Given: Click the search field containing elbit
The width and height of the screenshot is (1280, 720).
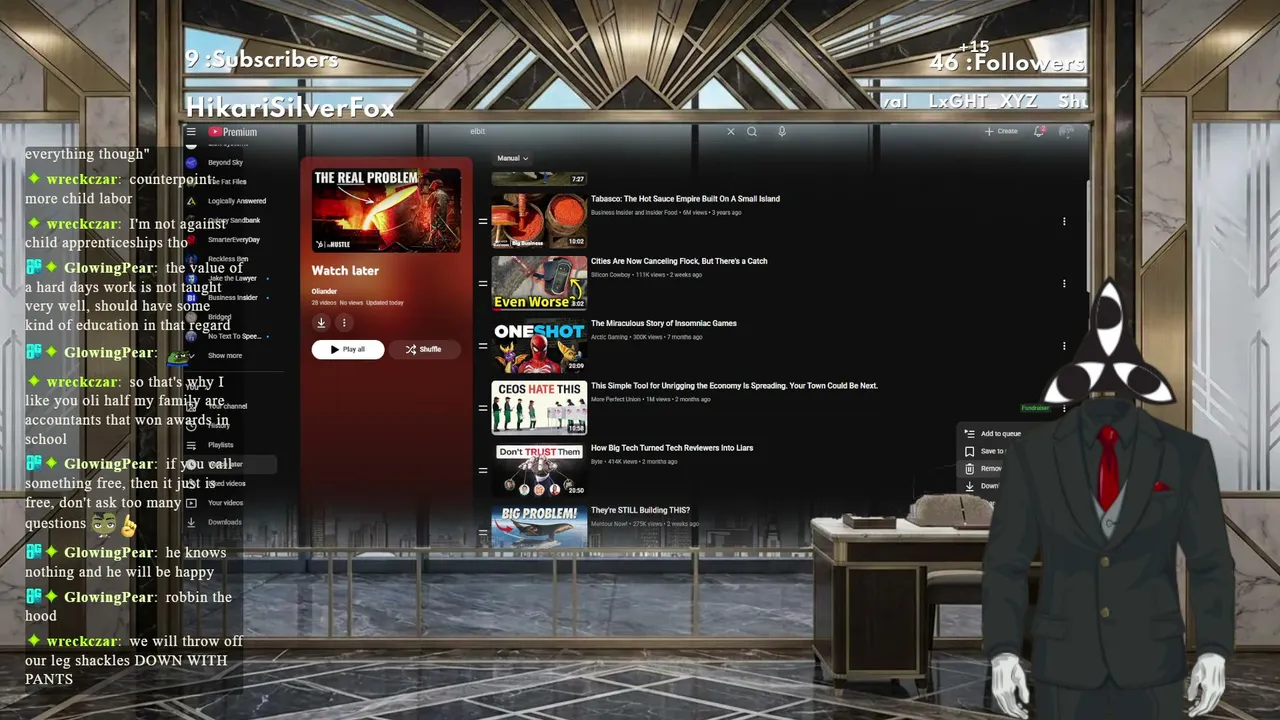Looking at the screenshot, I should click(x=595, y=132).
